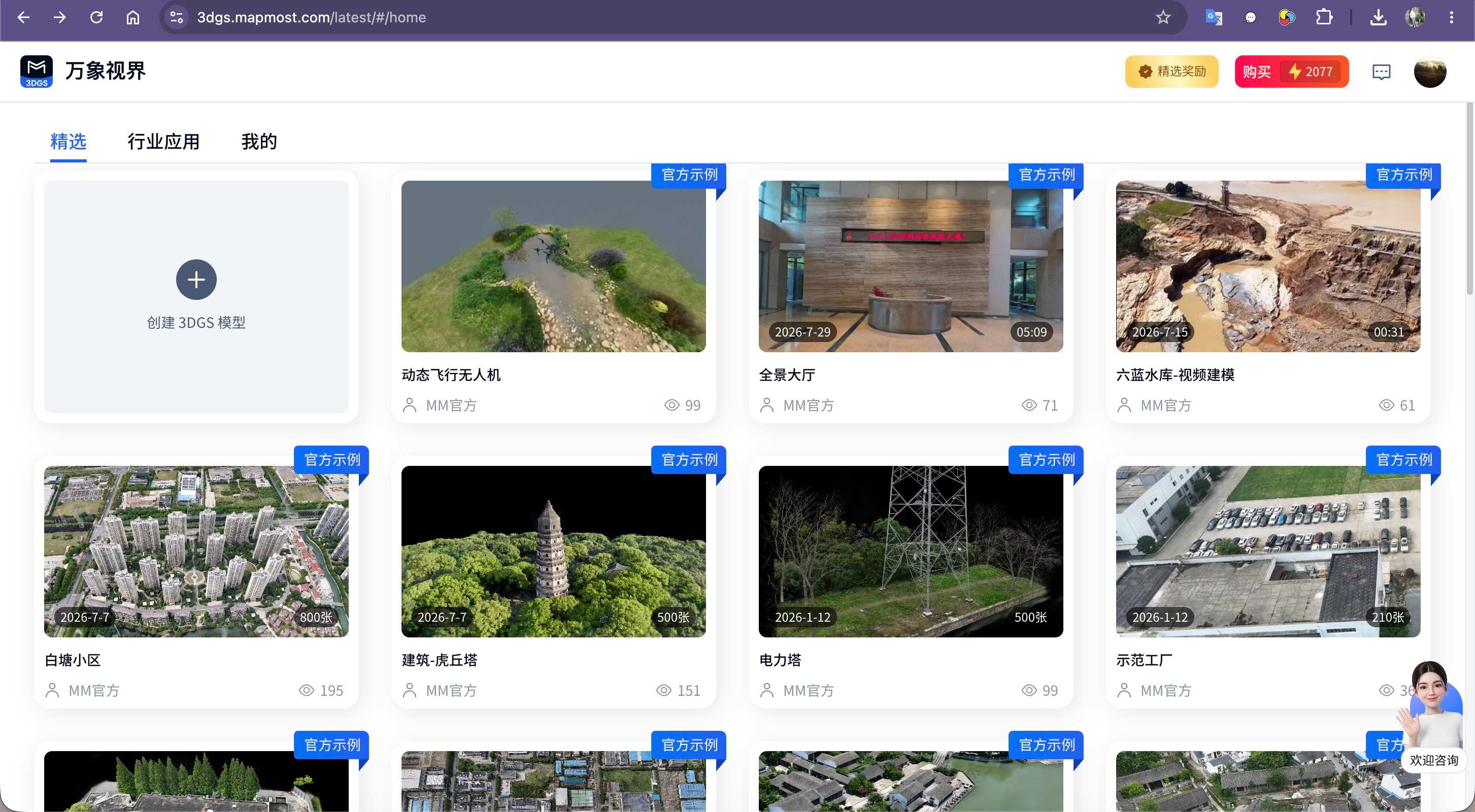This screenshot has width=1475, height=812.
Task: Click the 全景大厅 title
Action: 787,375
